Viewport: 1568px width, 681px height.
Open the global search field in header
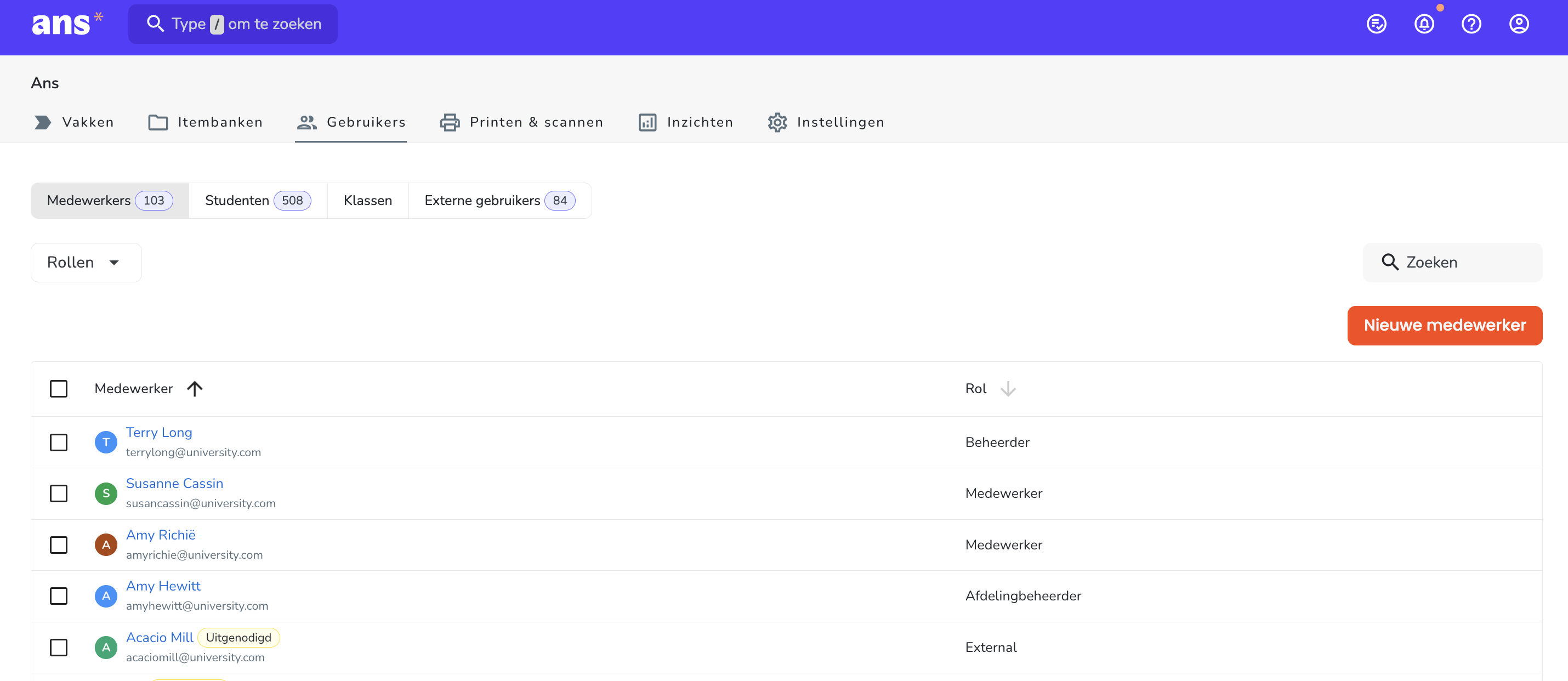(232, 24)
